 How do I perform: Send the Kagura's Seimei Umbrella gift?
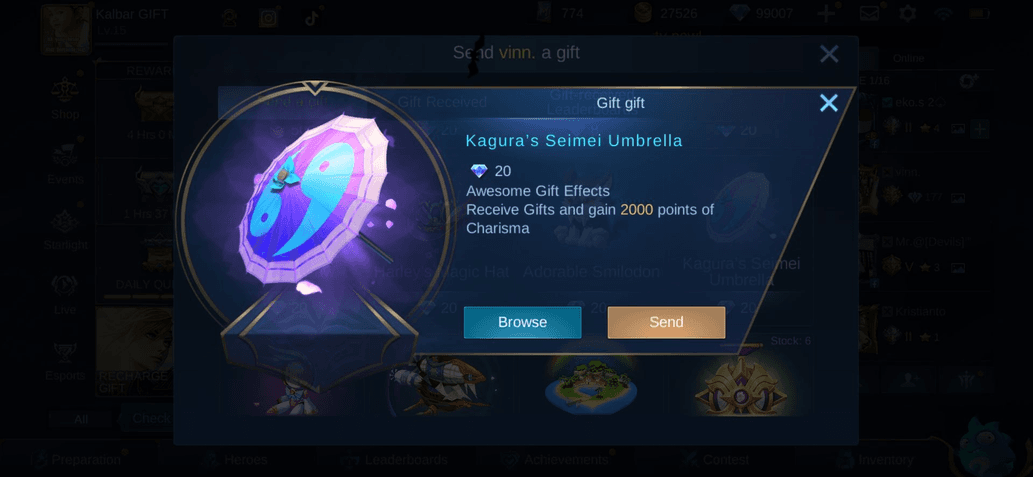pyautogui.click(x=666, y=322)
